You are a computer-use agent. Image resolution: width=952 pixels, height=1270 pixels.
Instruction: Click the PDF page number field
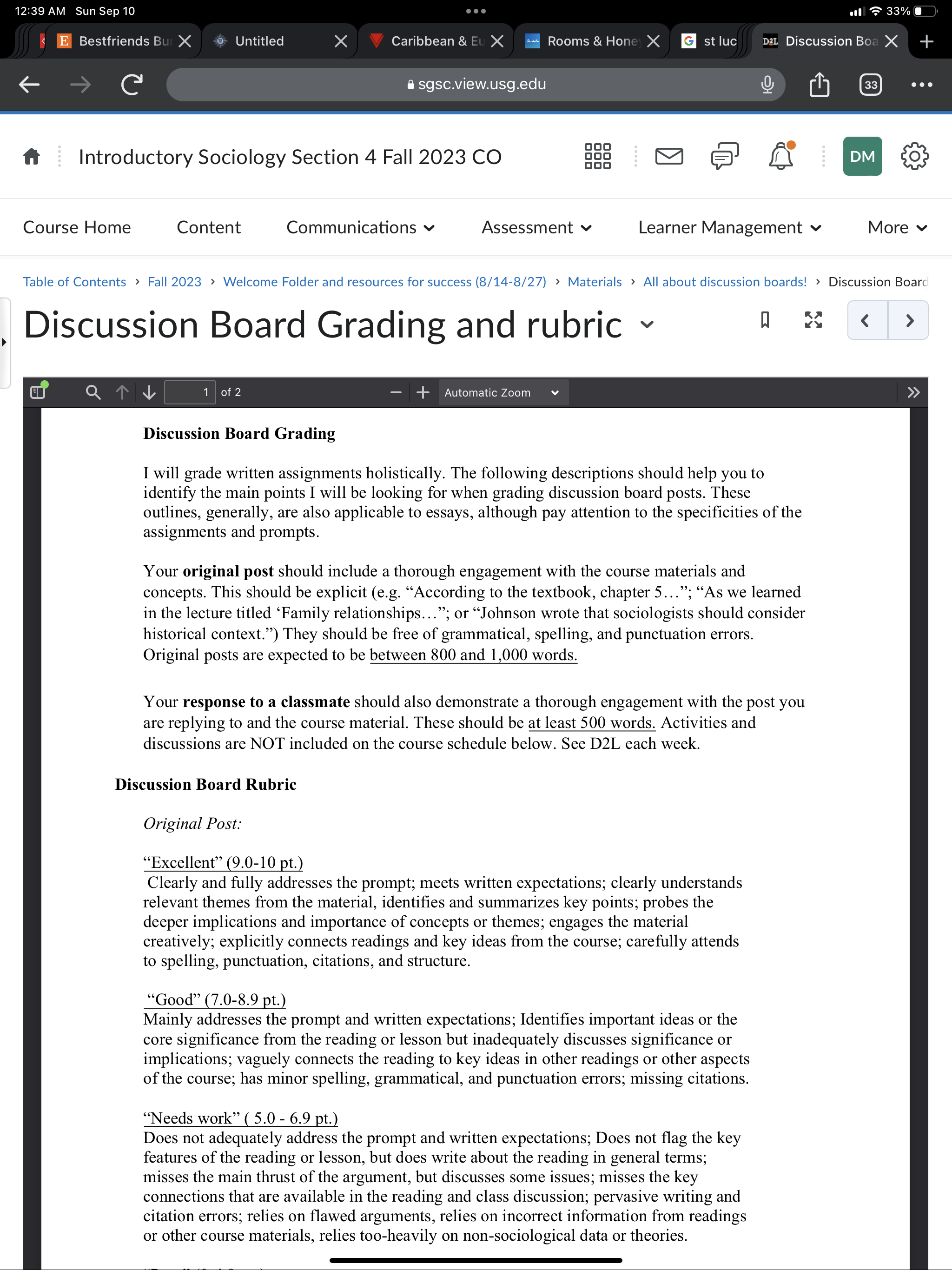tap(190, 392)
